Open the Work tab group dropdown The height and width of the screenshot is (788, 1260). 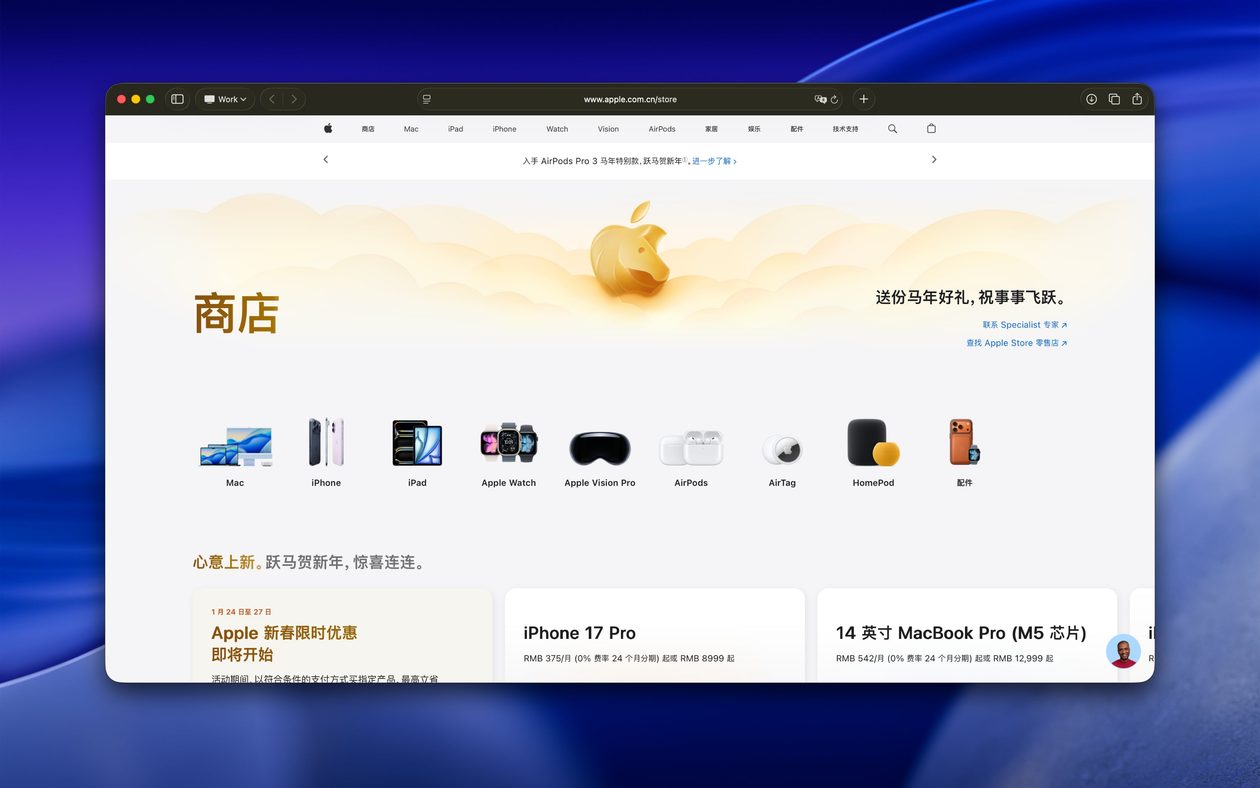pyautogui.click(x=225, y=99)
